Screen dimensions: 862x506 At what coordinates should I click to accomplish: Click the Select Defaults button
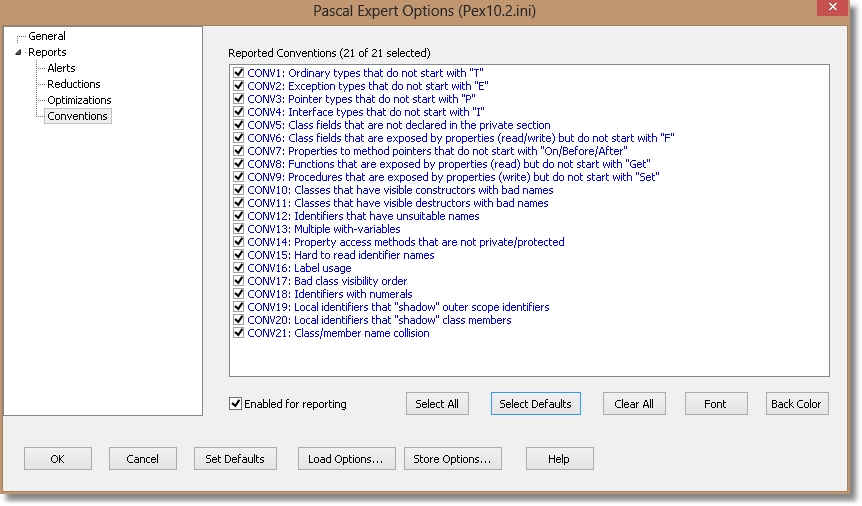(x=535, y=404)
